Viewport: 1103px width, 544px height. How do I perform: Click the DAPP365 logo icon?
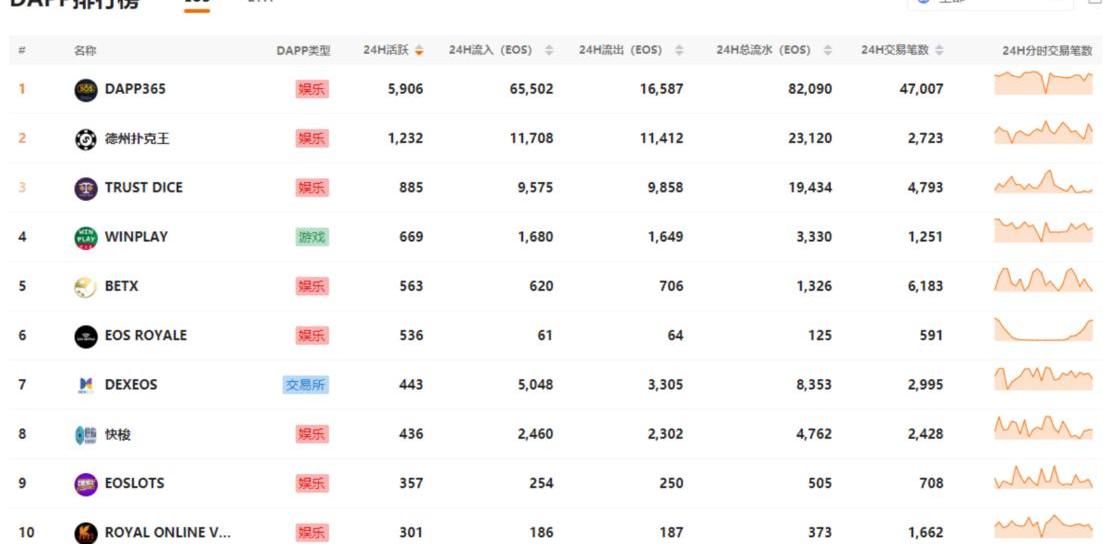86,89
